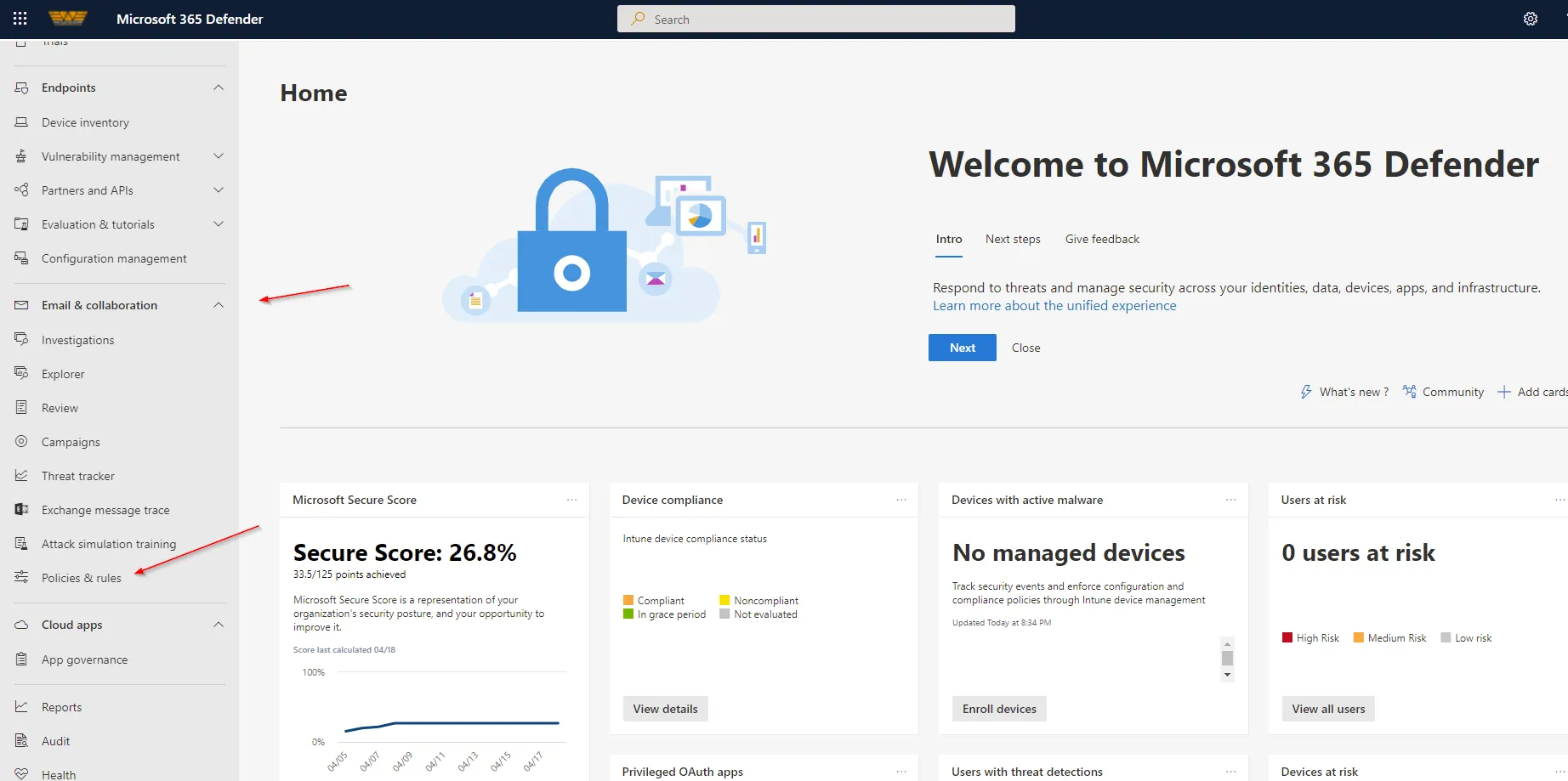
Task: Click the Reports chart icon
Action: pyautogui.click(x=21, y=707)
